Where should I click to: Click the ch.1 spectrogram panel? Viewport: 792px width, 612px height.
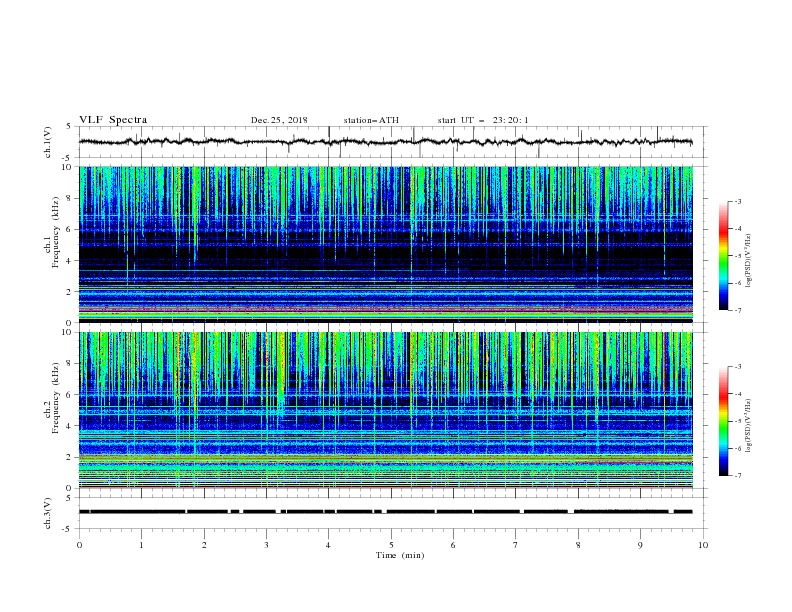click(386, 244)
